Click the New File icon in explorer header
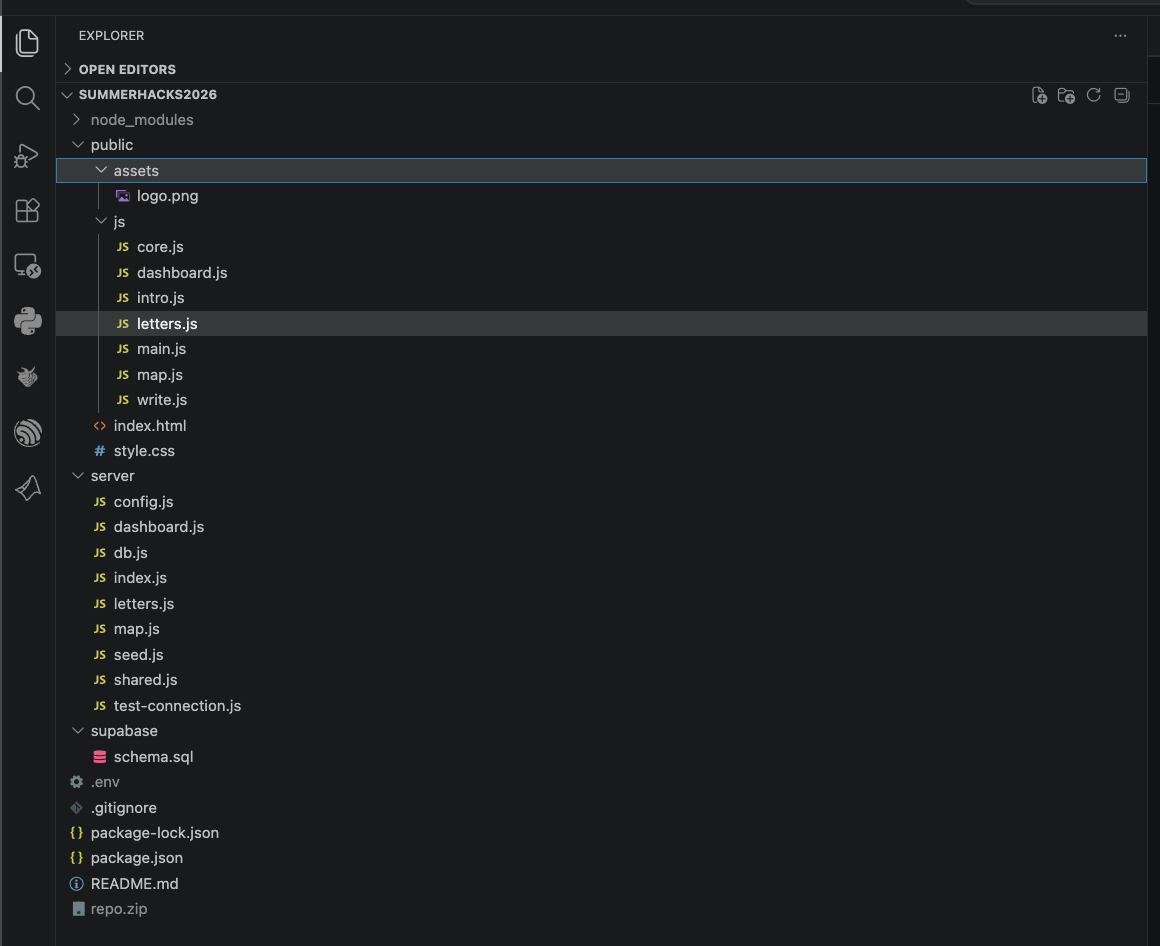This screenshot has width=1160, height=946. [x=1039, y=95]
